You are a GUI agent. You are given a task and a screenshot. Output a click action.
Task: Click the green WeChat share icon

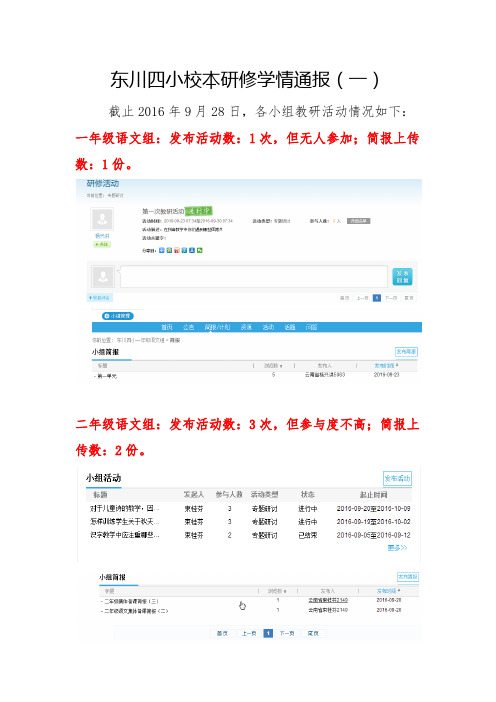pyautogui.click(x=200, y=250)
